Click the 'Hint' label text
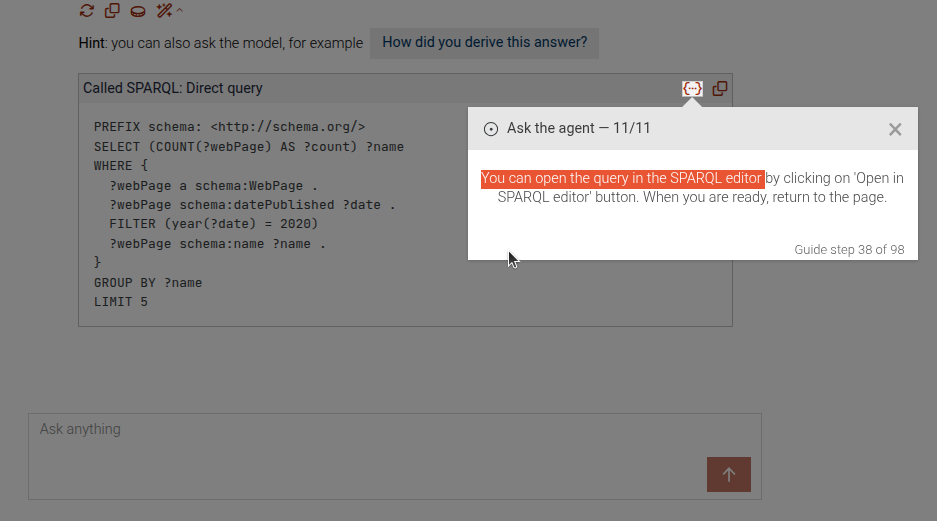Viewport: 937px width, 521px height. [92, 43]
